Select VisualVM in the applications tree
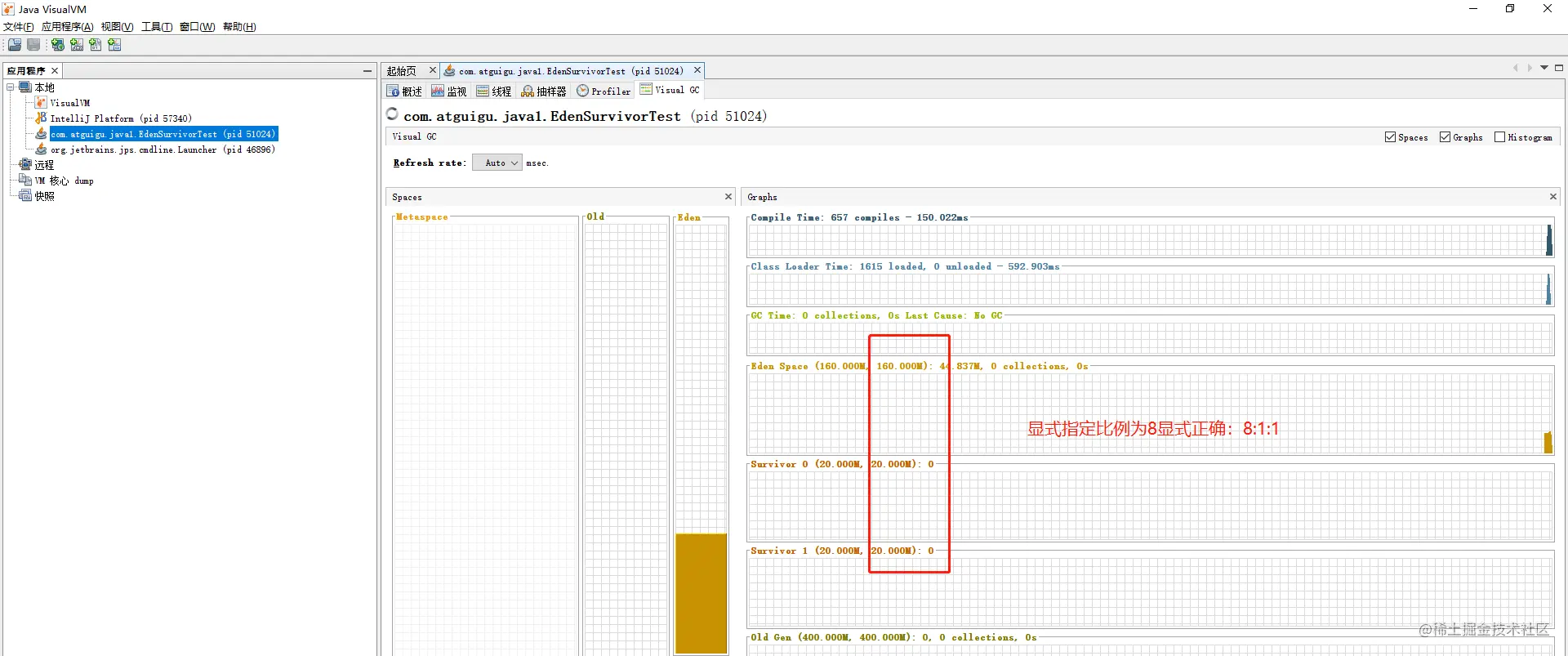 point(70,103)
